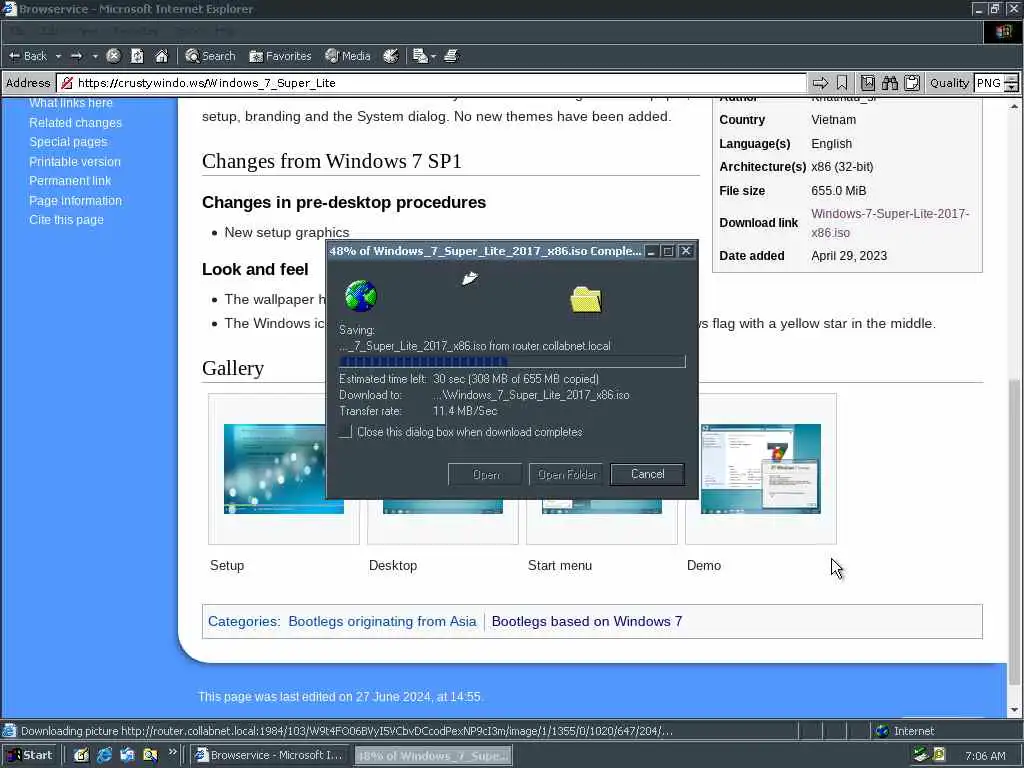
Task: Open the bookmarks book icon
Action: pos(868,83)
